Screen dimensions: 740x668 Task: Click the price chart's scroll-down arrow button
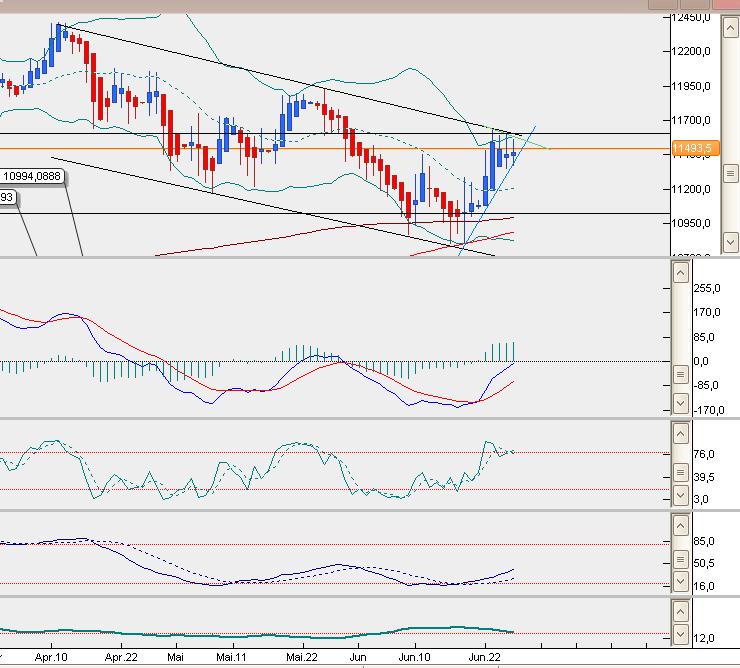[730, 243]
